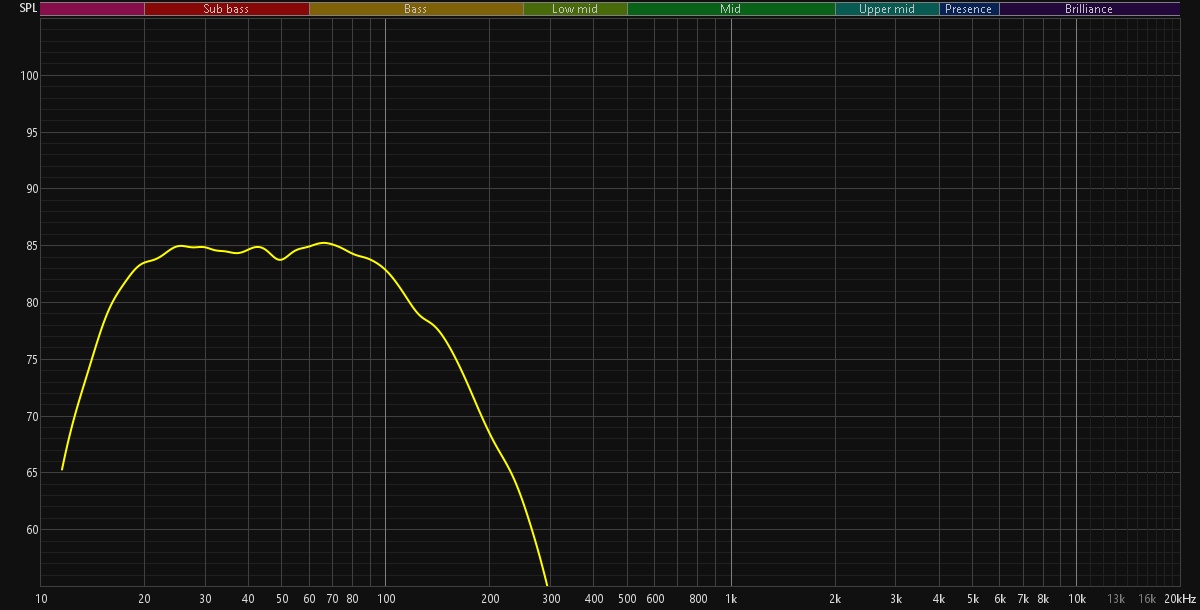This screenshot has height=610, width=1200.
Task: Select the Upper mid frequency band label
Action: [x=887, y=9]
